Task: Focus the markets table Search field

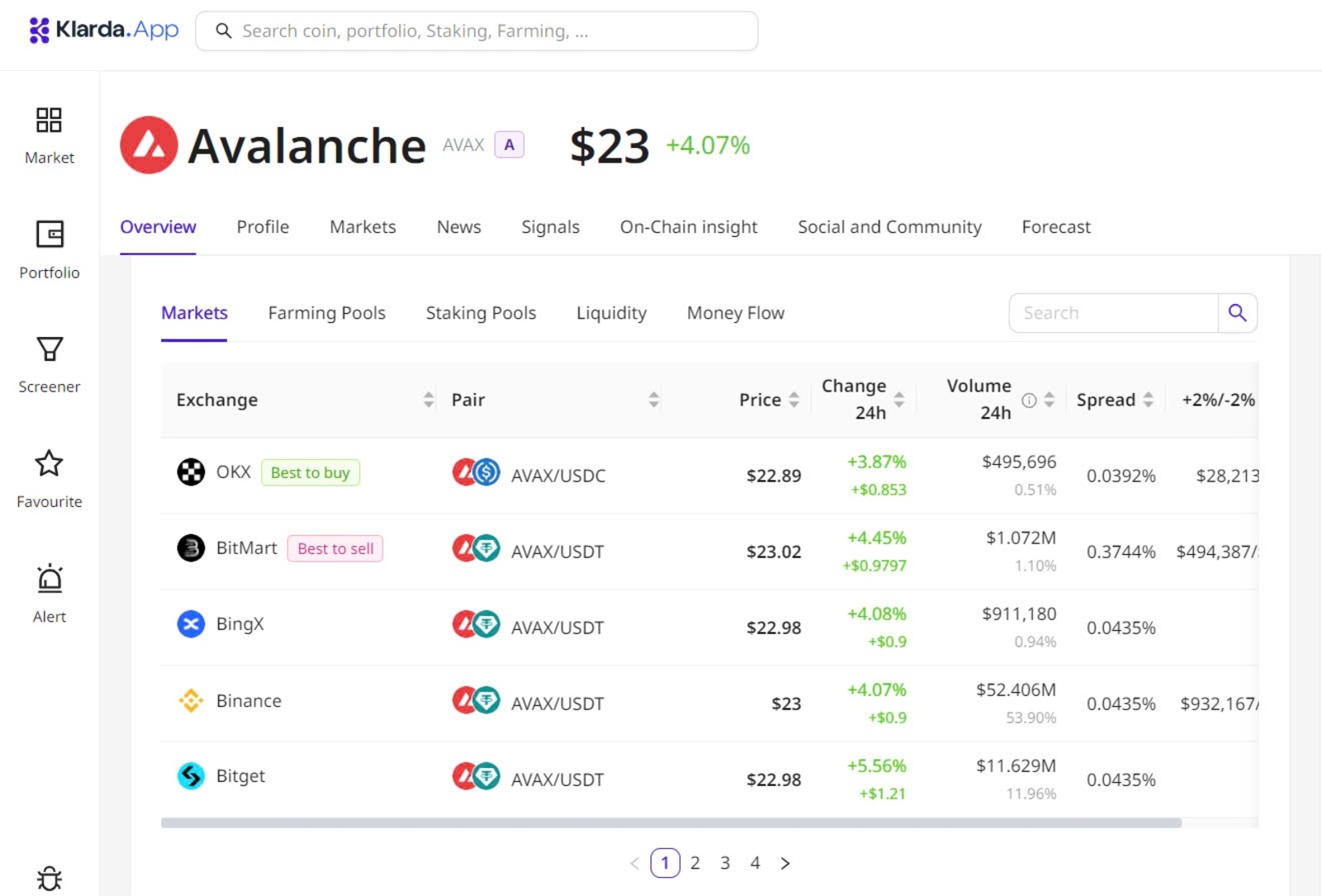Action: 1113,313
